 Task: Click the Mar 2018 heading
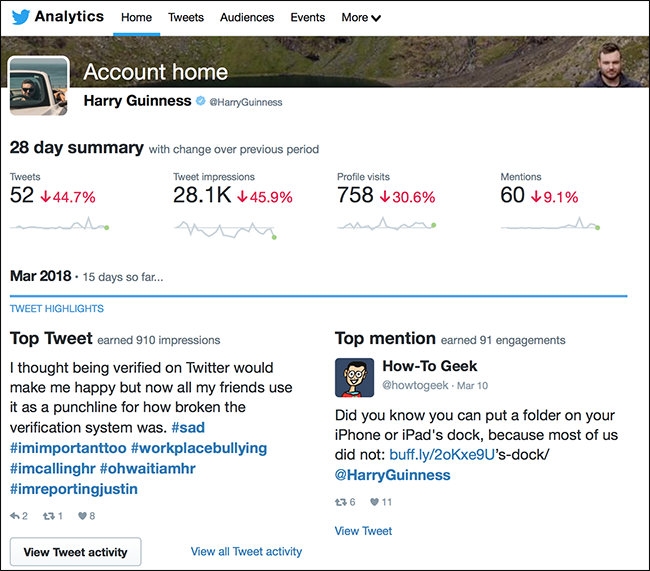pyautogui.click(x=41, y=276)
